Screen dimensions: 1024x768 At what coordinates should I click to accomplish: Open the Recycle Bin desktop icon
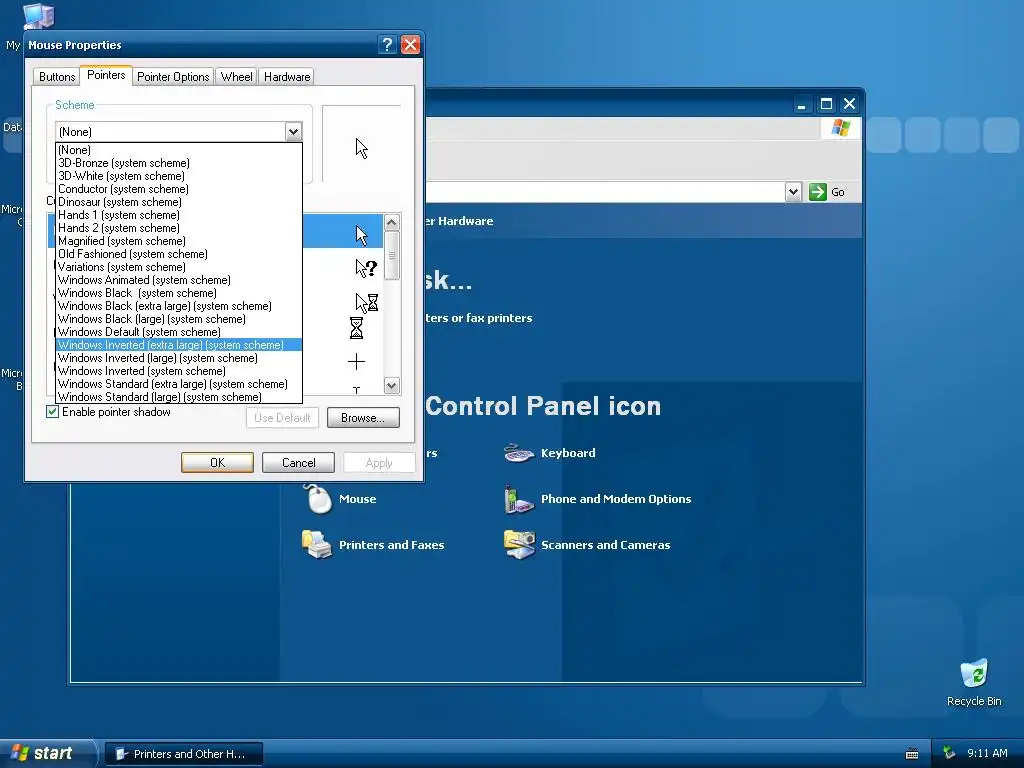[x=974, y=674]
